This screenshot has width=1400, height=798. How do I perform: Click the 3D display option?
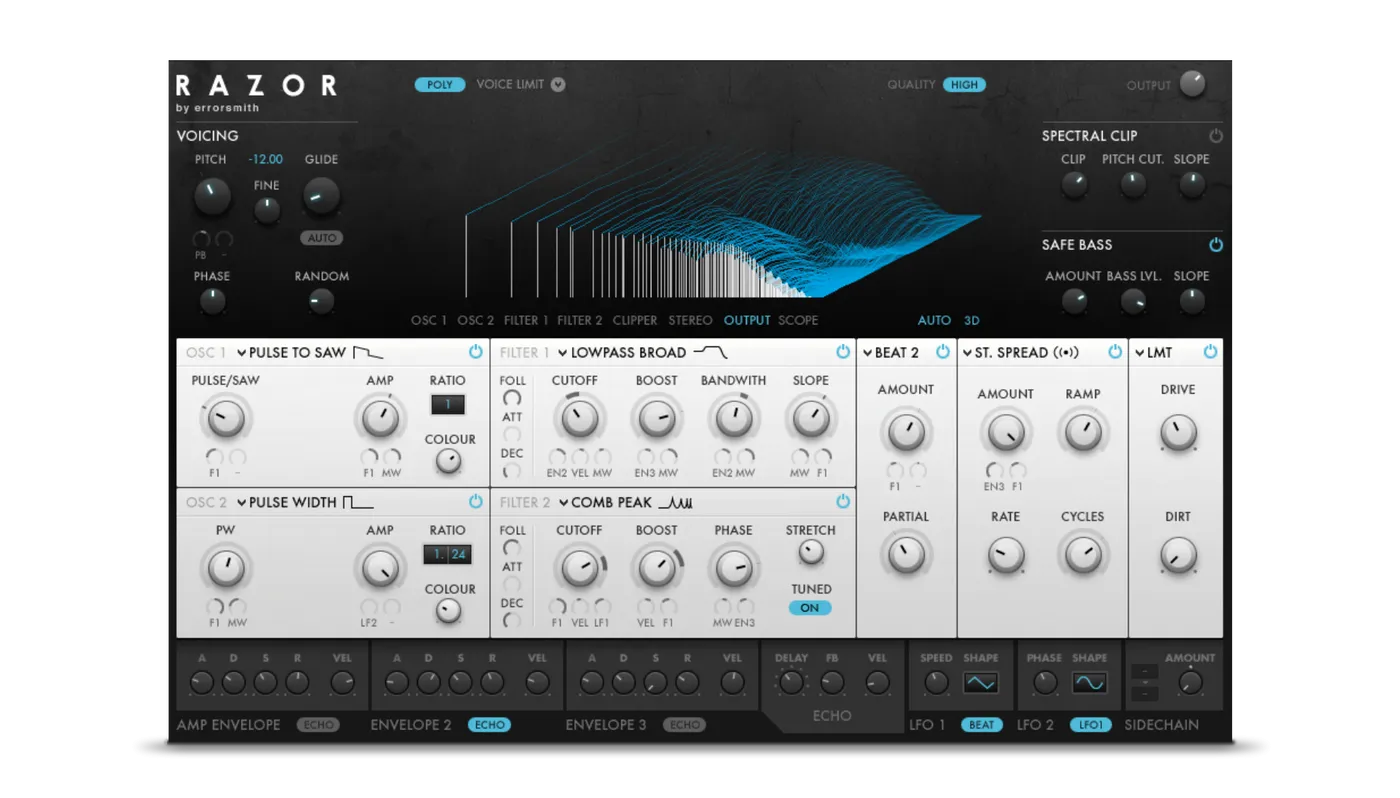(x=972, y=321)
